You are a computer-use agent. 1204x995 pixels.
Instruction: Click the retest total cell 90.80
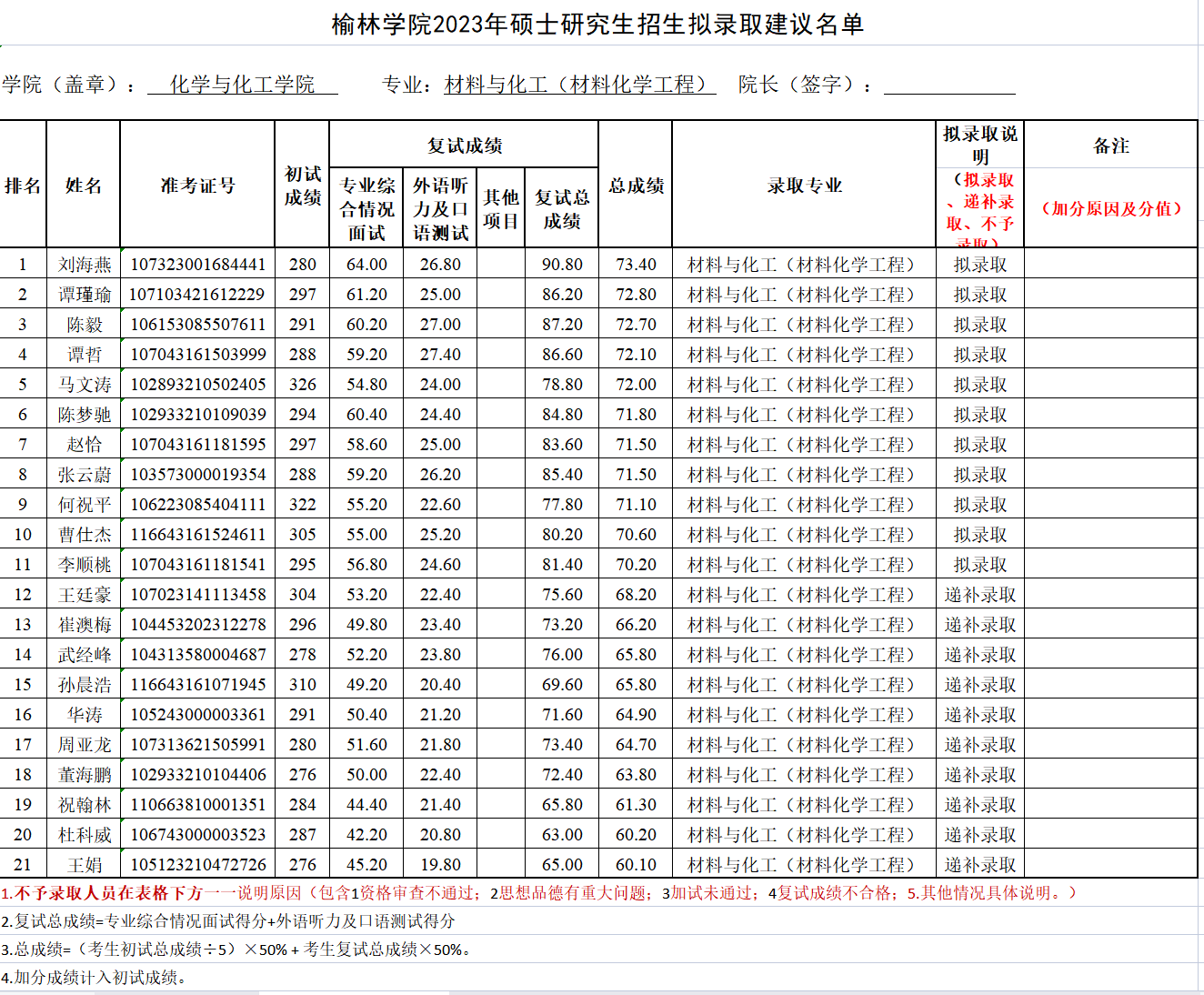click(562, 265)
